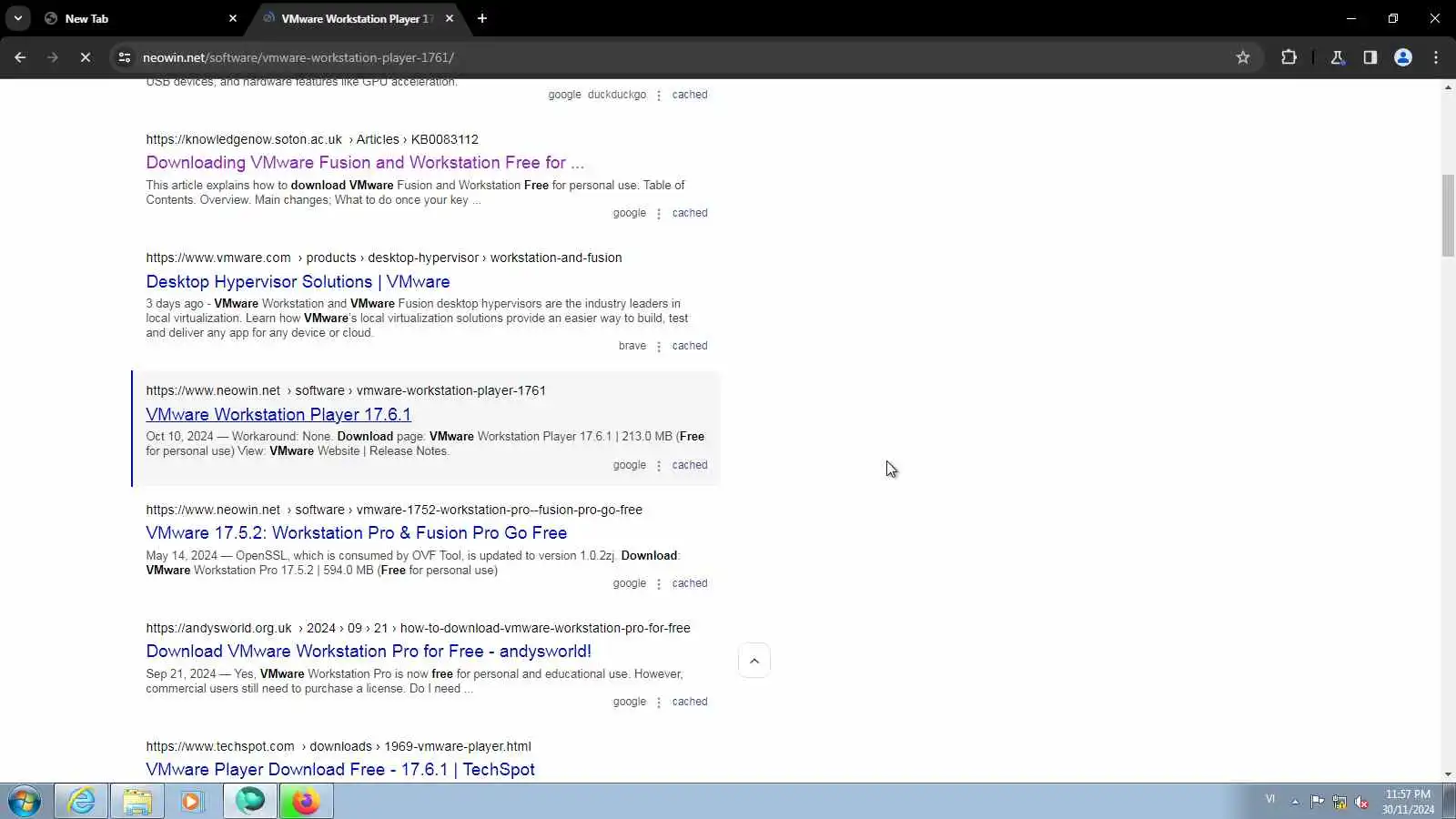Open VMware 17.5.2 Workstation Pro & Fusion link
Screen dimensions: 1456x819
(x=356, y=533)
